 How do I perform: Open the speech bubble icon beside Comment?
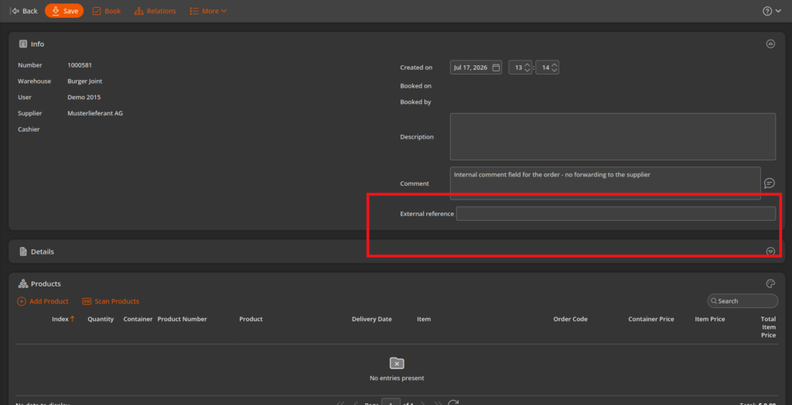coord(769,183)
